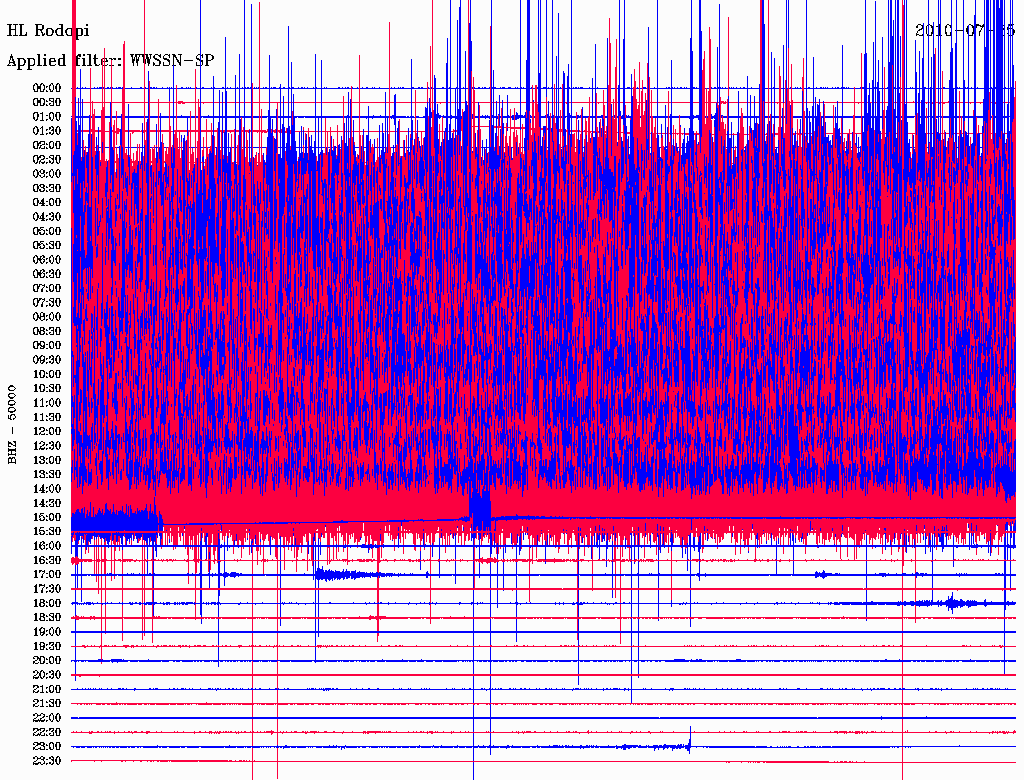The width and height of the screenshot is (1024, 780).
Task: Click the seismic event on the 17:00 trace
Action: (340, 574)
